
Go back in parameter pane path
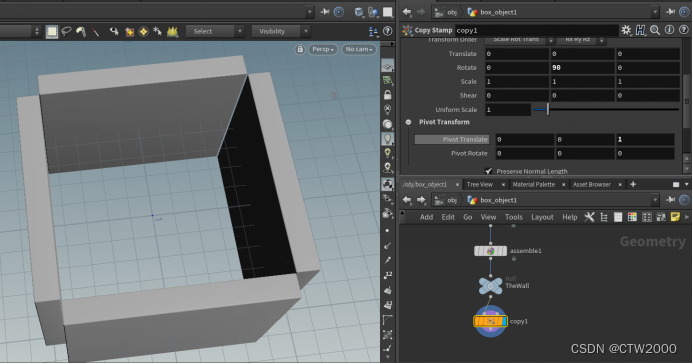[x=407, y=12]
